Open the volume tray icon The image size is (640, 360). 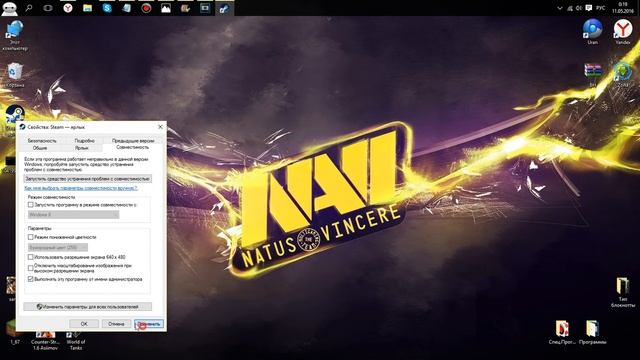coord(579,8)
